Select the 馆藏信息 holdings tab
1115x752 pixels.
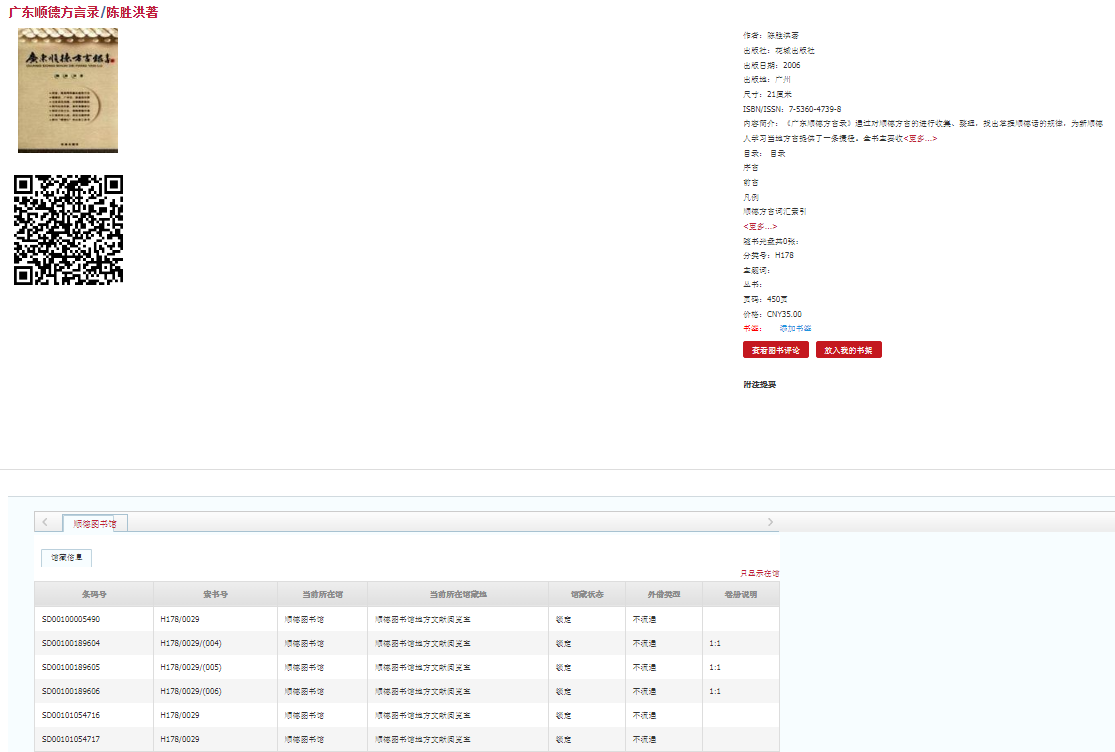(66, 558)
